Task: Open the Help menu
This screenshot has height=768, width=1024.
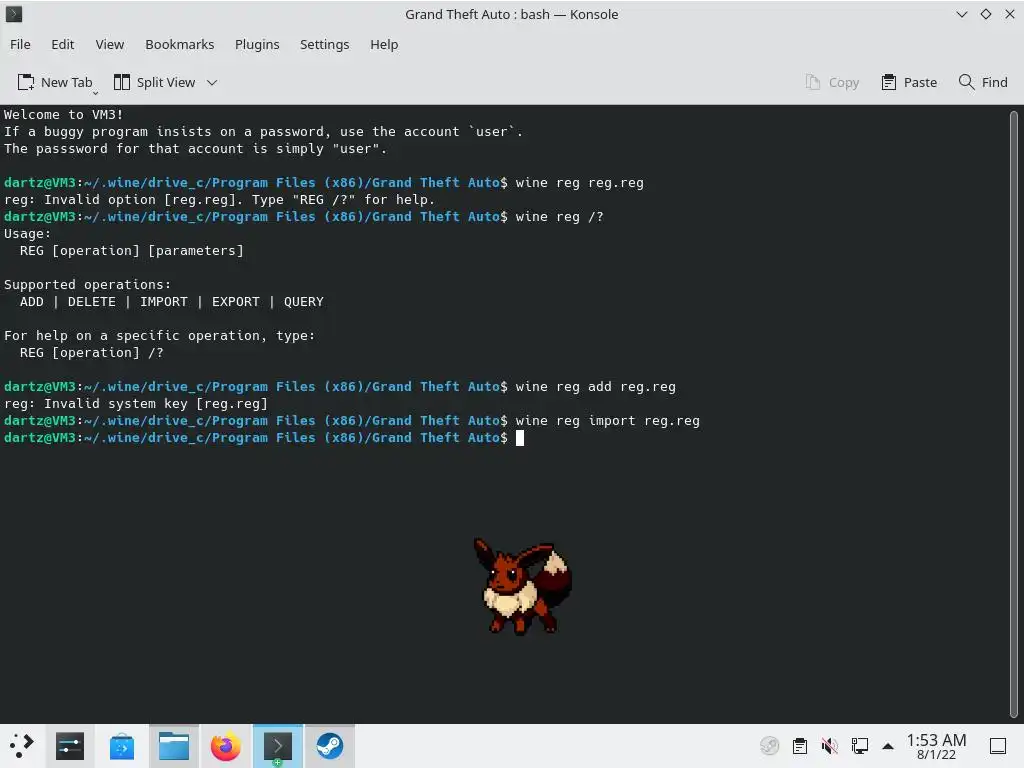Action: pyautogui.click(x=384, y=44)
